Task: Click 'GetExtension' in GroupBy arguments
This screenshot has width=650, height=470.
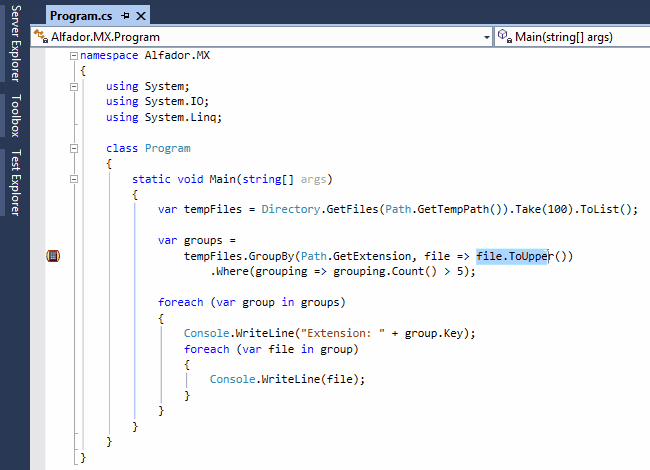Action: (372, 256)
